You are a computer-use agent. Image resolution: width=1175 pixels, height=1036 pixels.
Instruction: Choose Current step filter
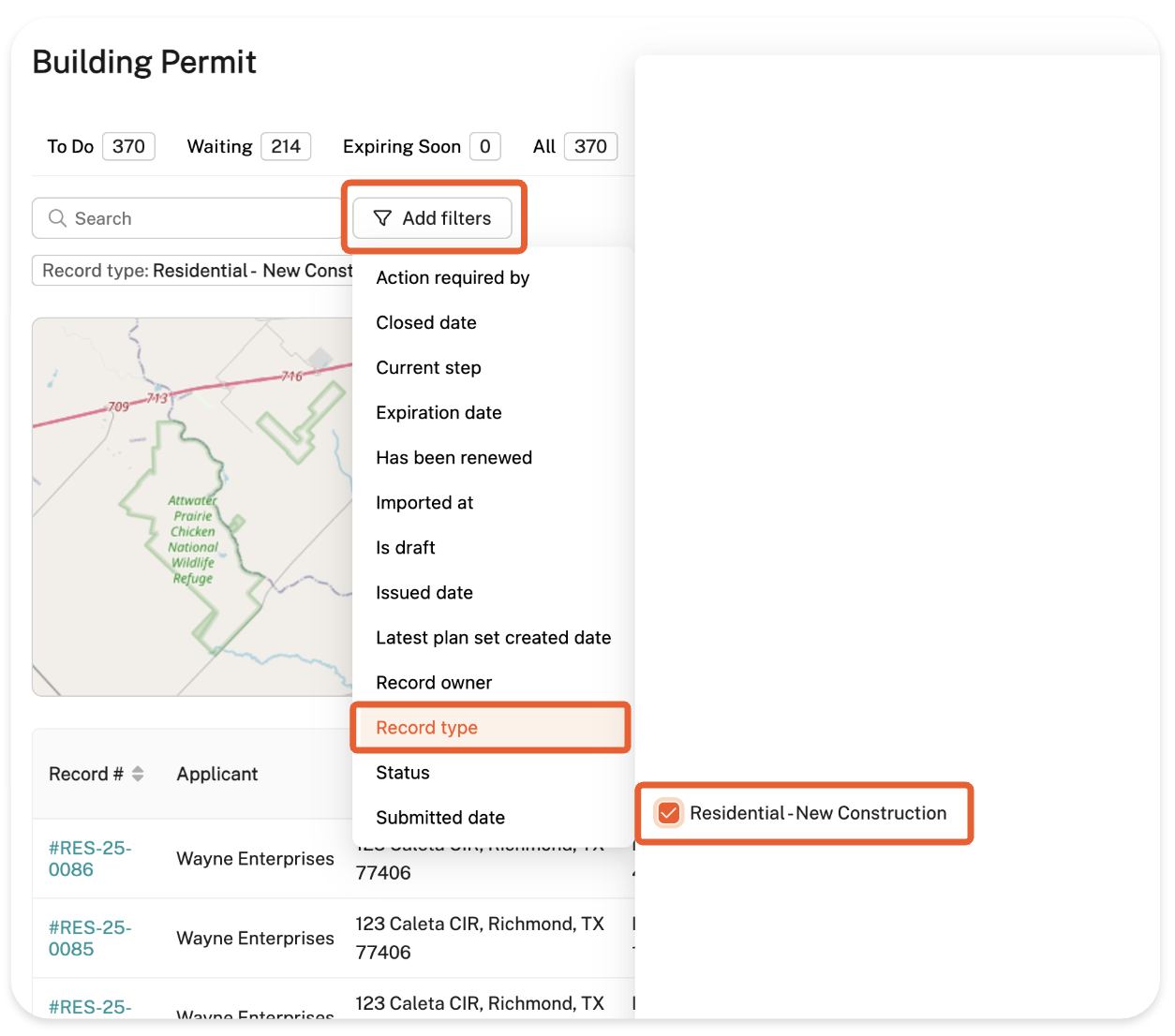click(x=428, y=368)
